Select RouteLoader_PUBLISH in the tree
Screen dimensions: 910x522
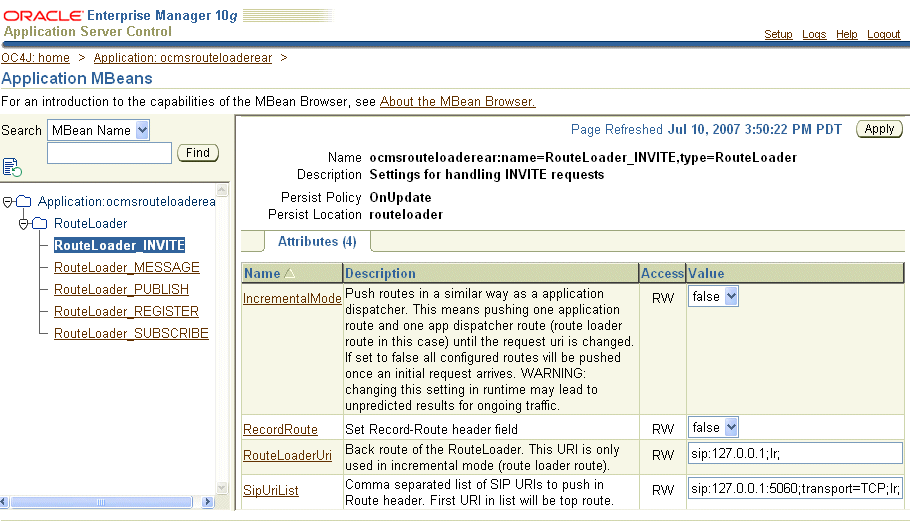click(x=121, y=289)
